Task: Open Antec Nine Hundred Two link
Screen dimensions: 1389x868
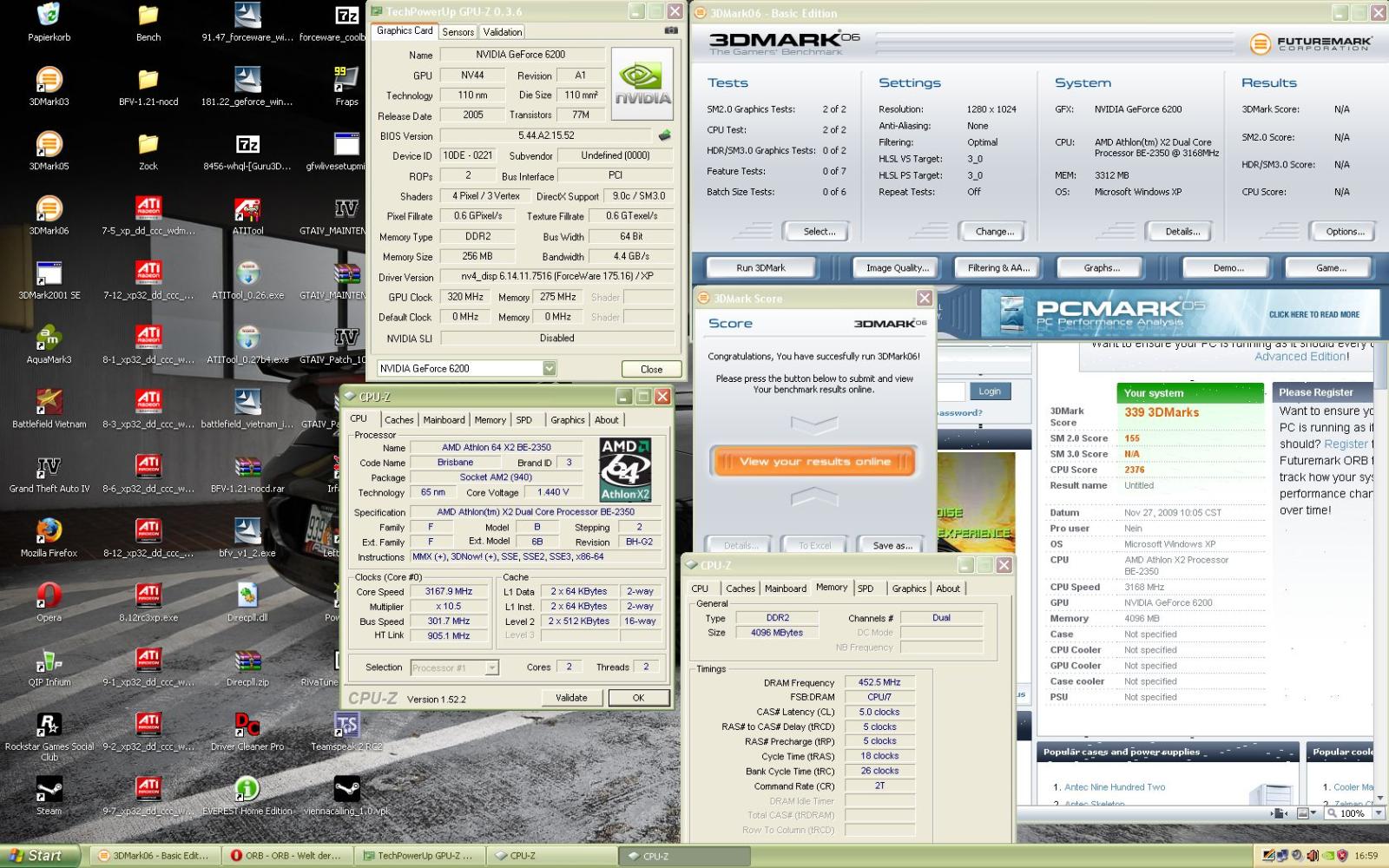Action: (1115, 787)
